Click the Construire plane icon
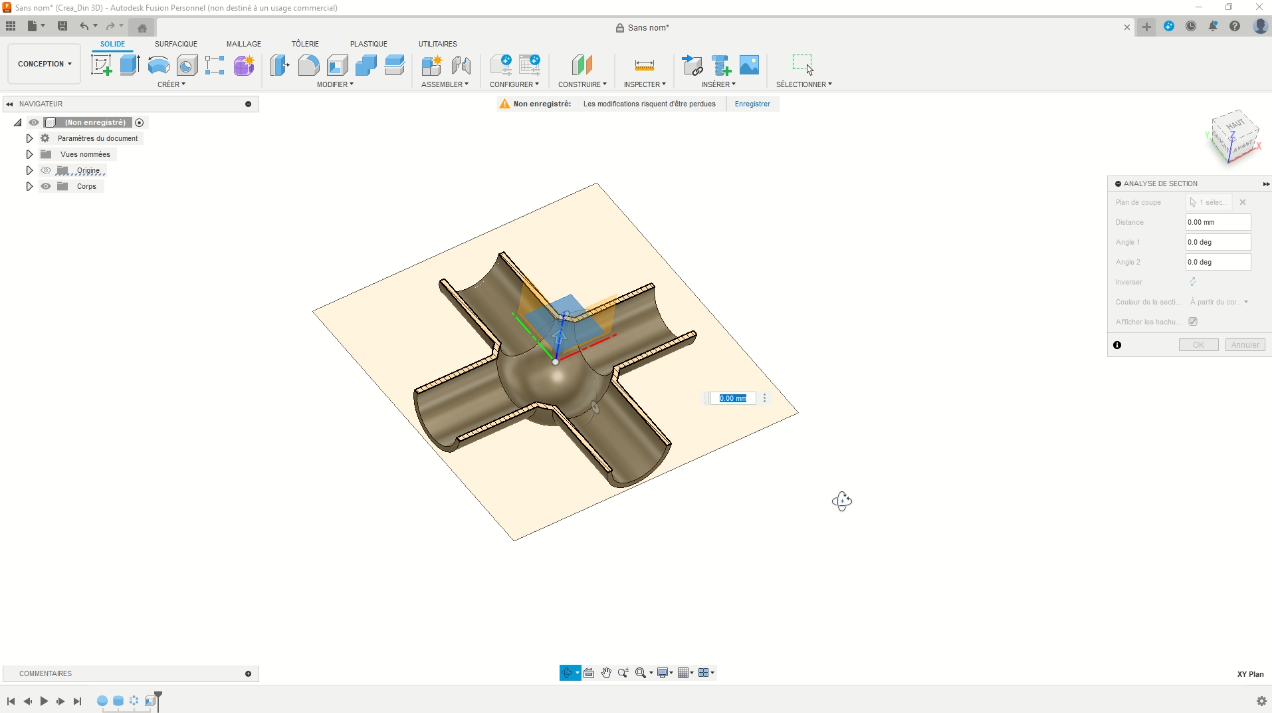 tap(581, 65)
